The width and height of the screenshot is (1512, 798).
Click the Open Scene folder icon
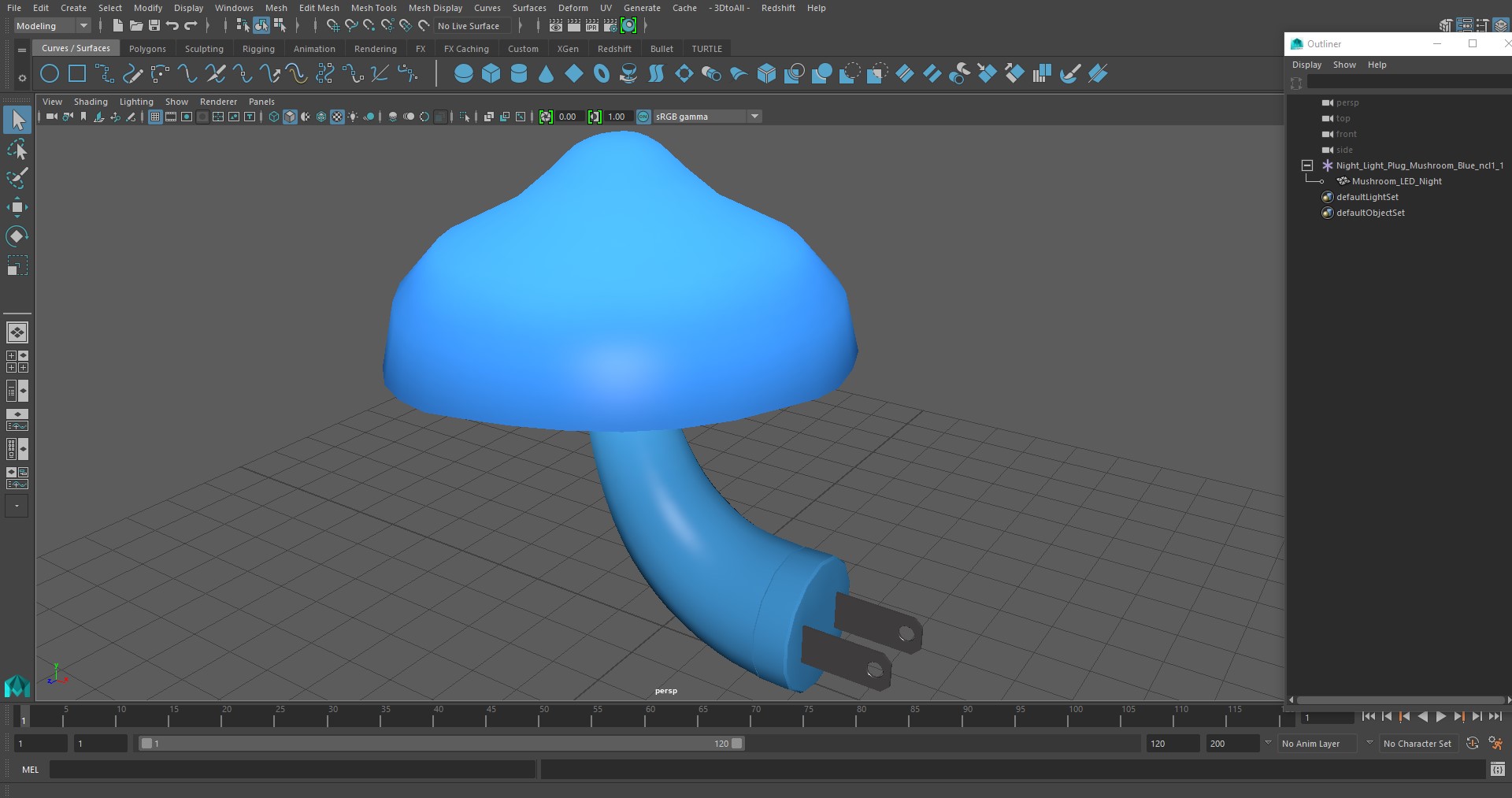[135, 26]
